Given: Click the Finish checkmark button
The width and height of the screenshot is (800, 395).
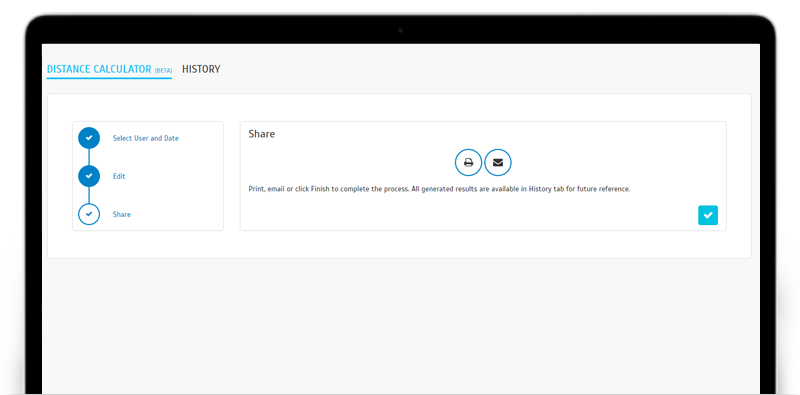Looking at the screenshot, I should tap(708, 215).
